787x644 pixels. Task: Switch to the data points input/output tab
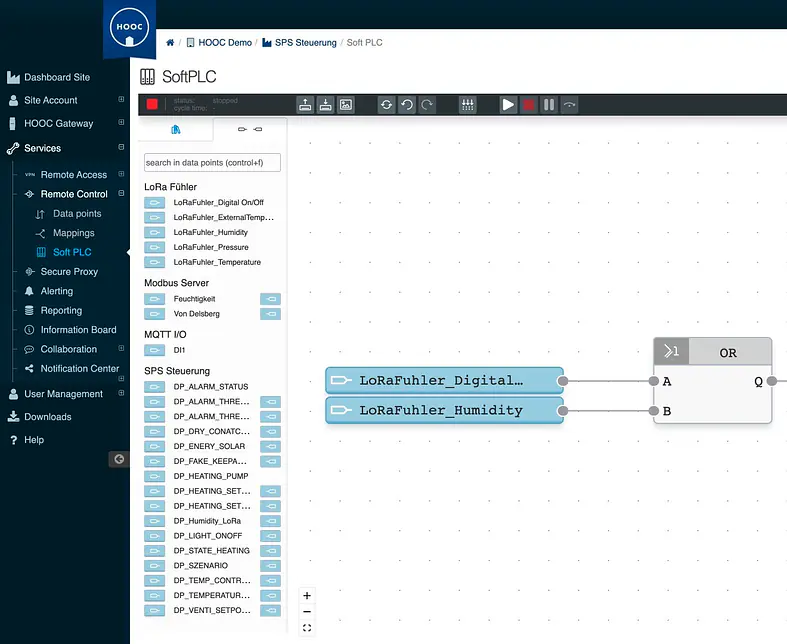coord(249,130)
